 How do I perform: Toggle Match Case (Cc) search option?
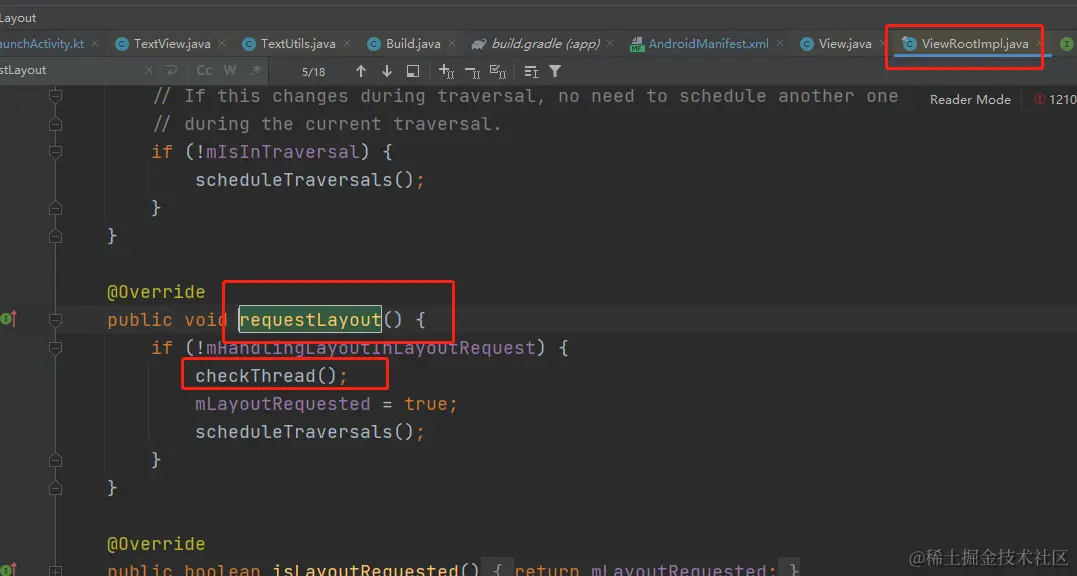(204, 70)
